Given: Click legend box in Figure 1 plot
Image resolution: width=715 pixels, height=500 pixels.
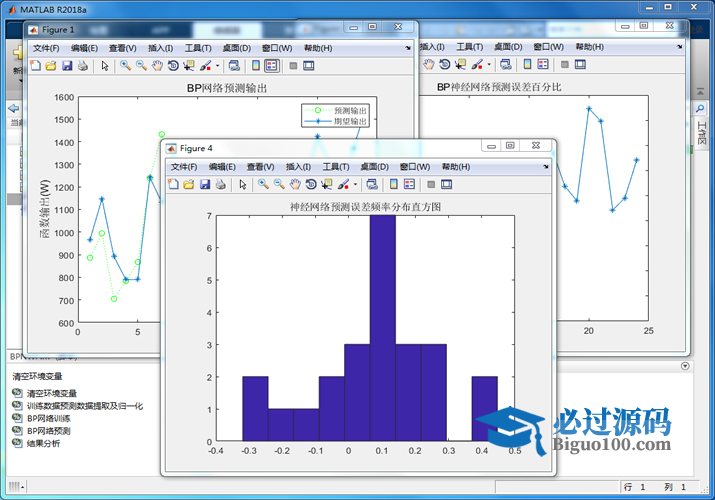Looking at the screenshot, I should [335, 116].
